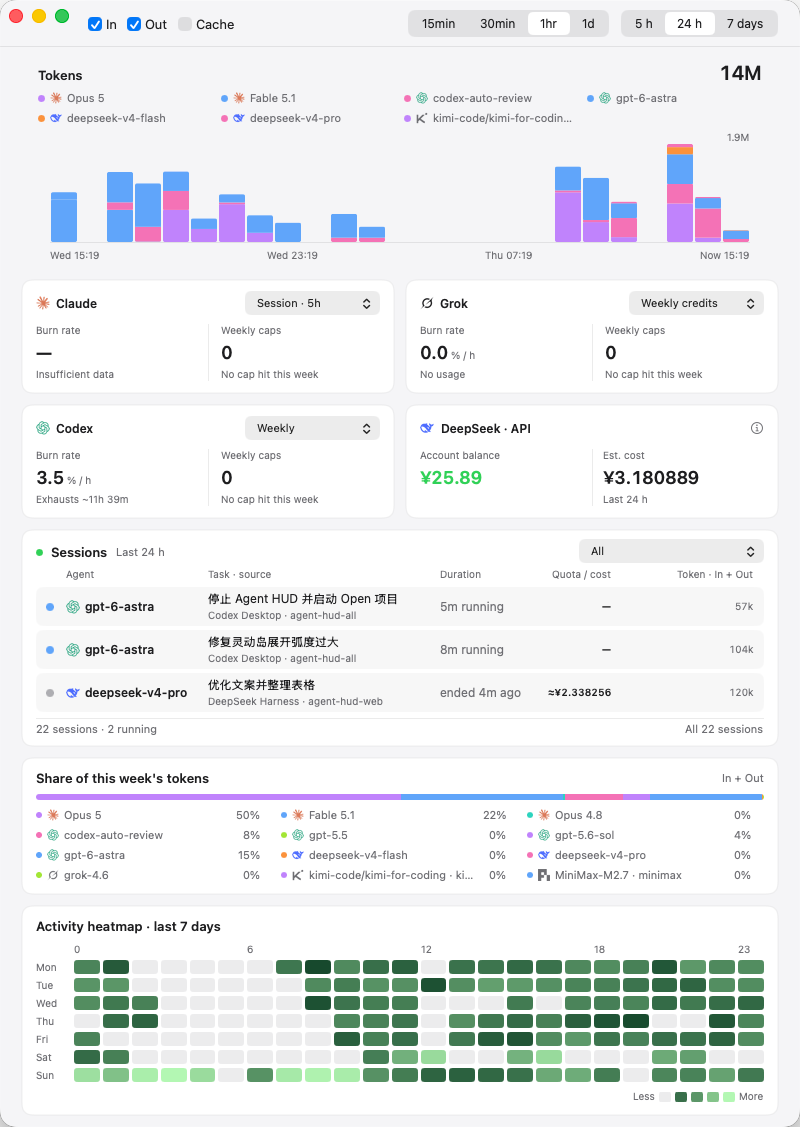Click agent icon of 8m running session
Screen dimensions: 800x1127
tap(73, 650)
